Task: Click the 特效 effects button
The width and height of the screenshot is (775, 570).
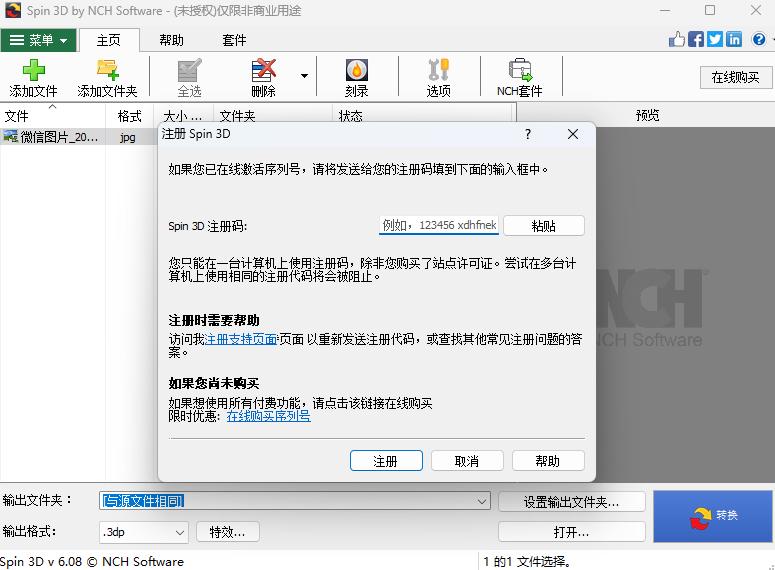Action: tap(228, 532)
